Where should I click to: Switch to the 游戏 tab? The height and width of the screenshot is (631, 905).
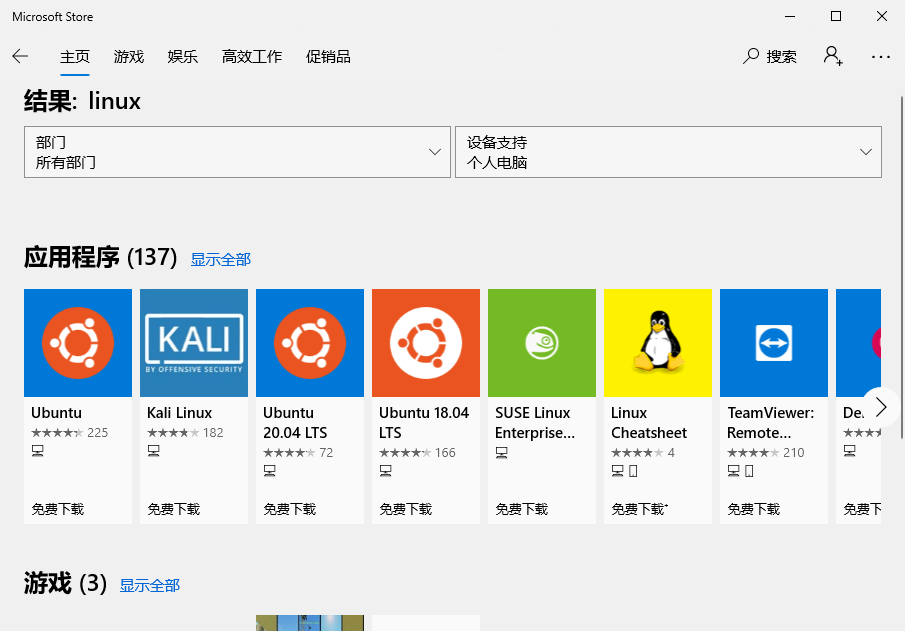click(129, 57)
